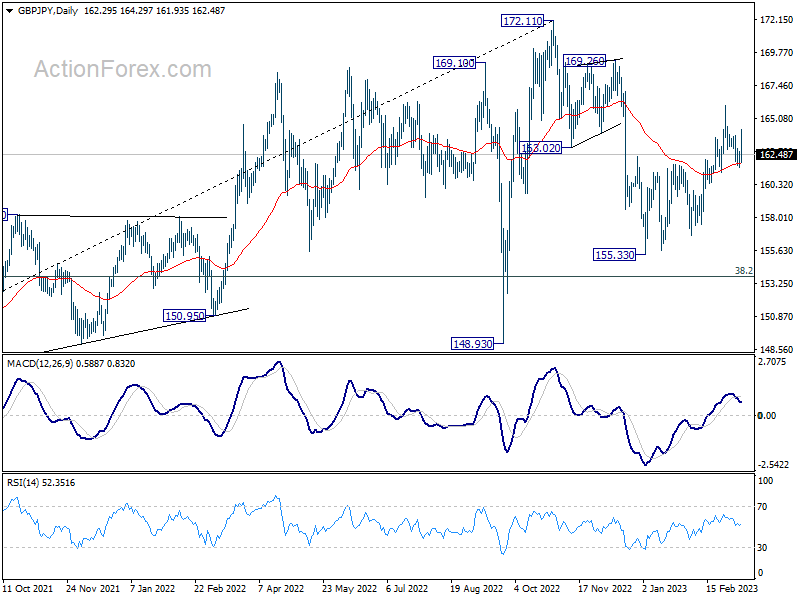800x600 pixels.
Task: Click the MACD 0.00 scale value
Action: point(767,415)
